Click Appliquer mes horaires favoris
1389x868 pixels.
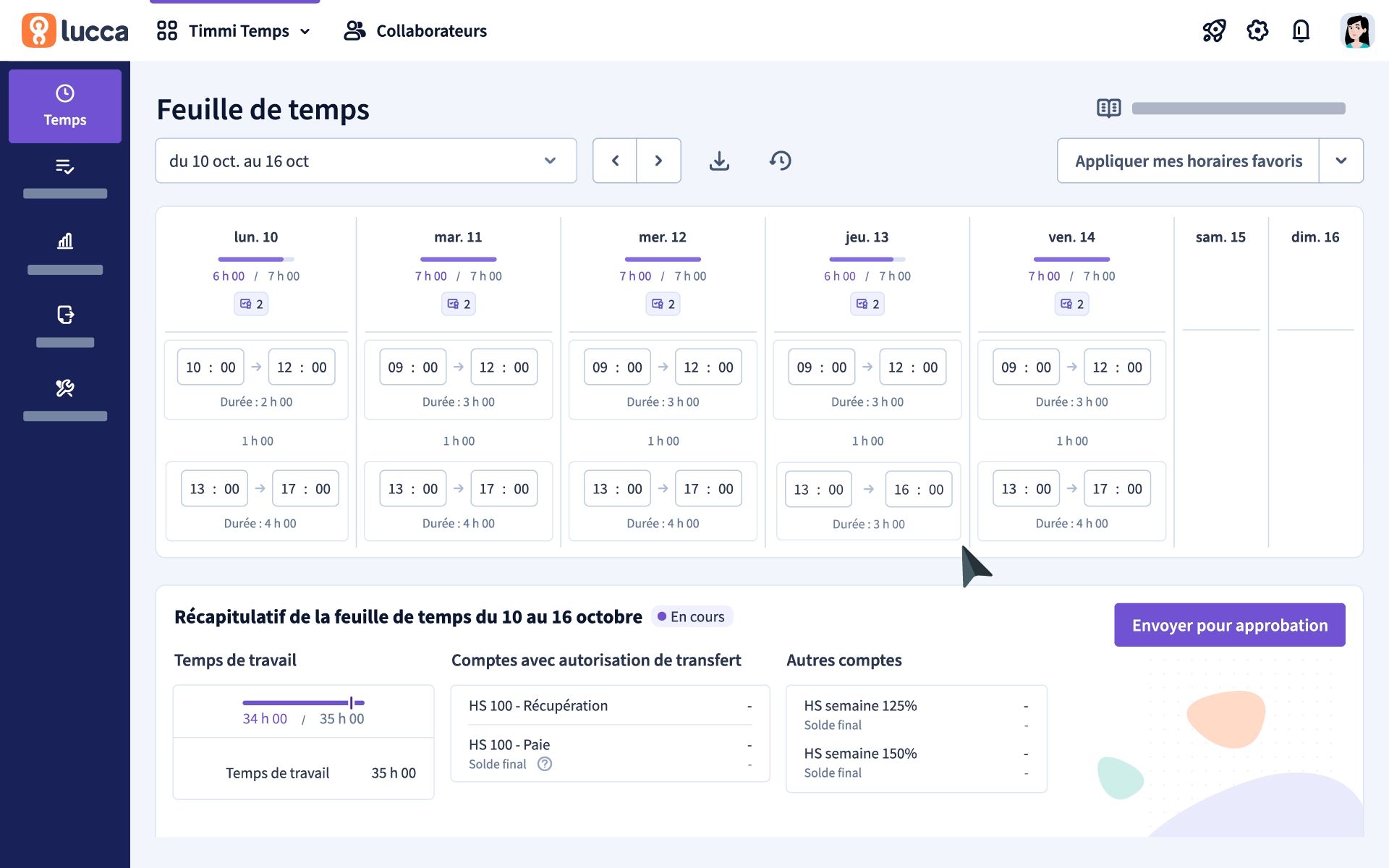(x=1188, y=161)
